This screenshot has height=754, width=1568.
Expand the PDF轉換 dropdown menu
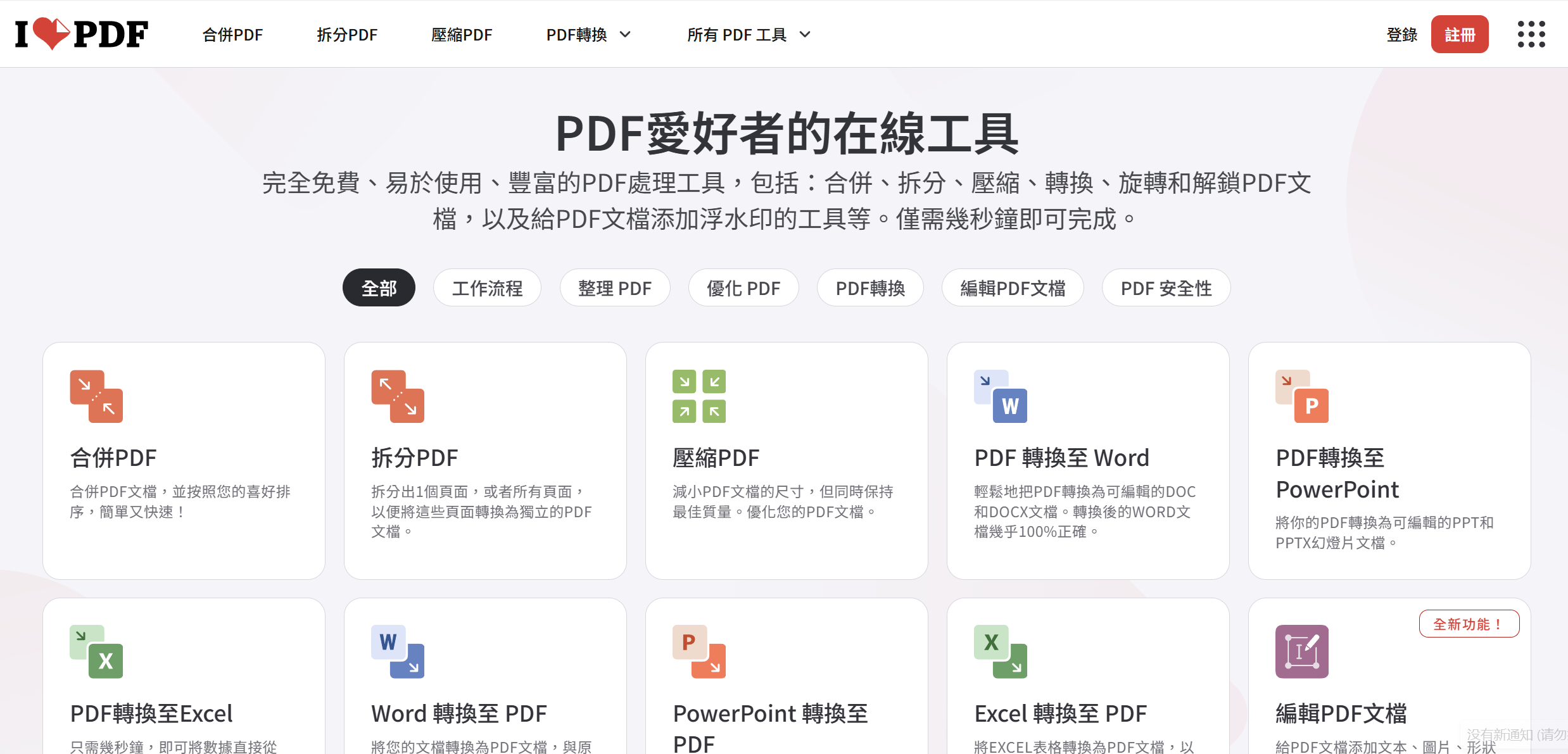click(x=586, y=35)
